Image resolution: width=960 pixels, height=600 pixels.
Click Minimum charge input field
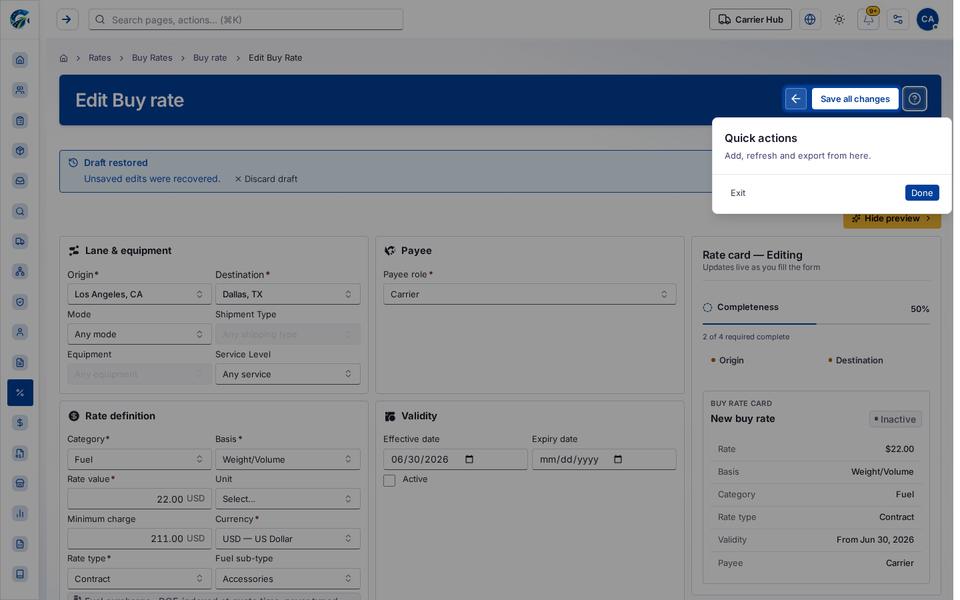(139, 539)
